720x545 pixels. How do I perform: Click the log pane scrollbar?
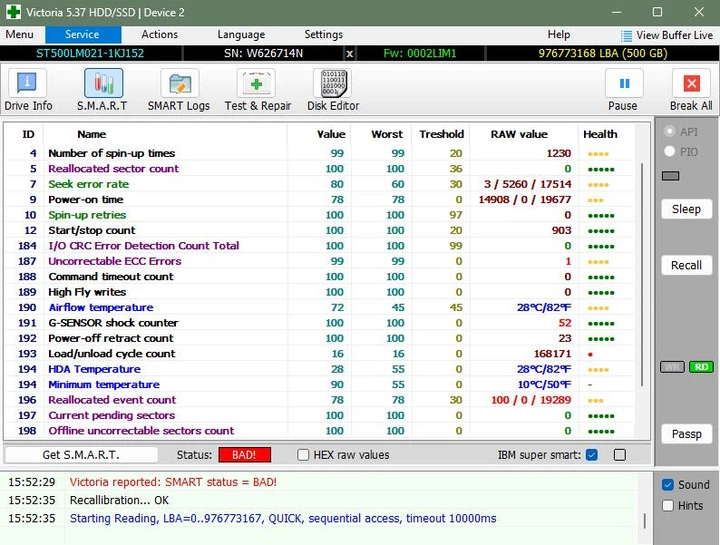pyautogui.click(x=645, y=521)
